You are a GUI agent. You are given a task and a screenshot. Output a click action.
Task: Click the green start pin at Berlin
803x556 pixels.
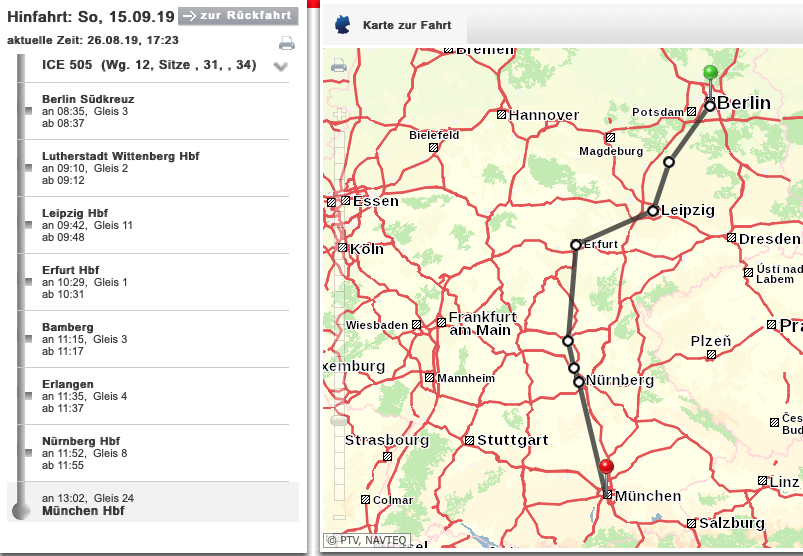click(x=710, y=74)
